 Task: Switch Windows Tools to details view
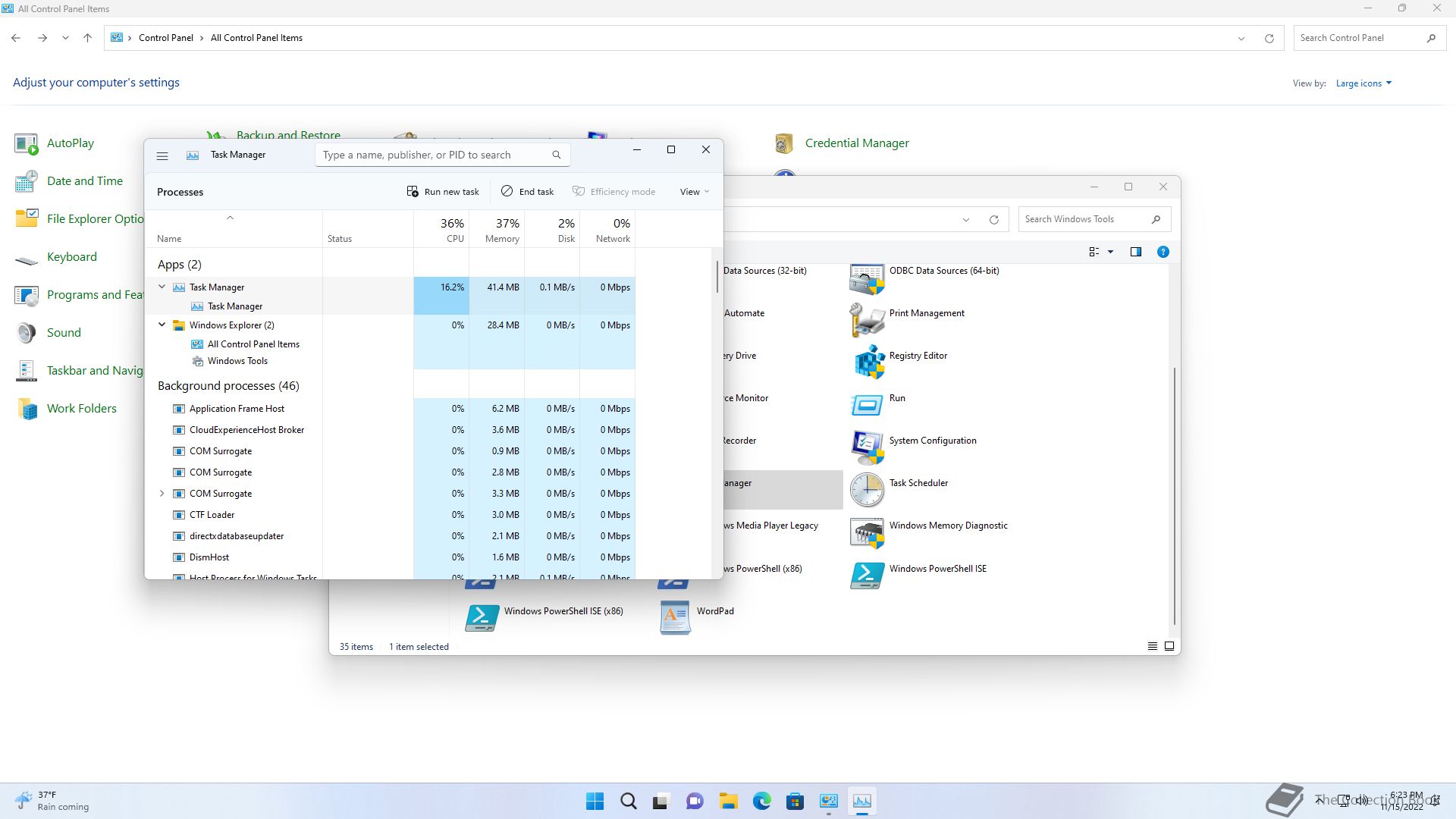[x=1152, y=646]
